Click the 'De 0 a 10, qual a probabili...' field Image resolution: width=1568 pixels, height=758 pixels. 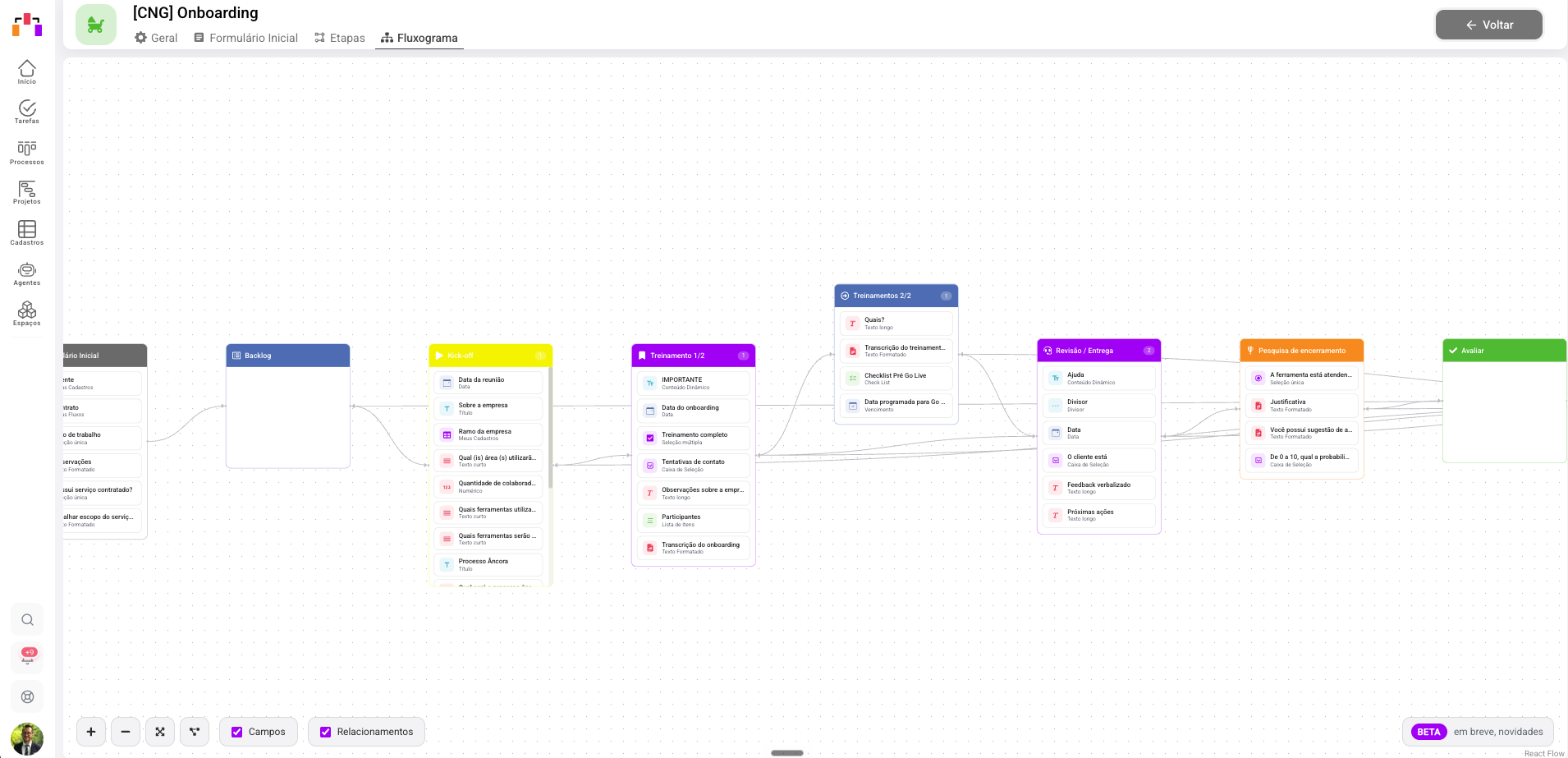[1302, 460]
